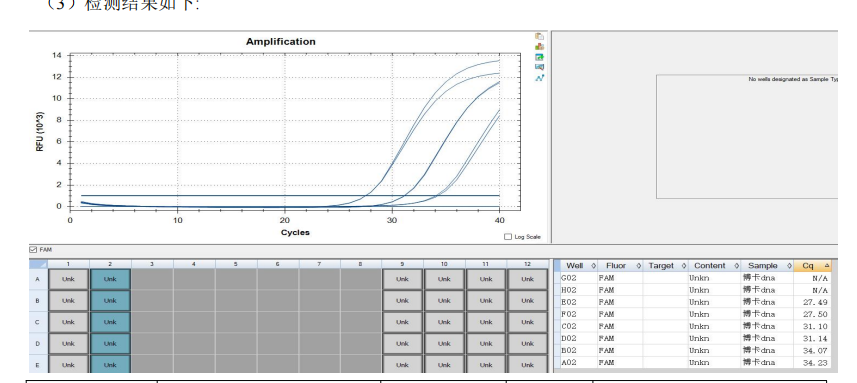Click well A12 in the plate

[527, 279]
